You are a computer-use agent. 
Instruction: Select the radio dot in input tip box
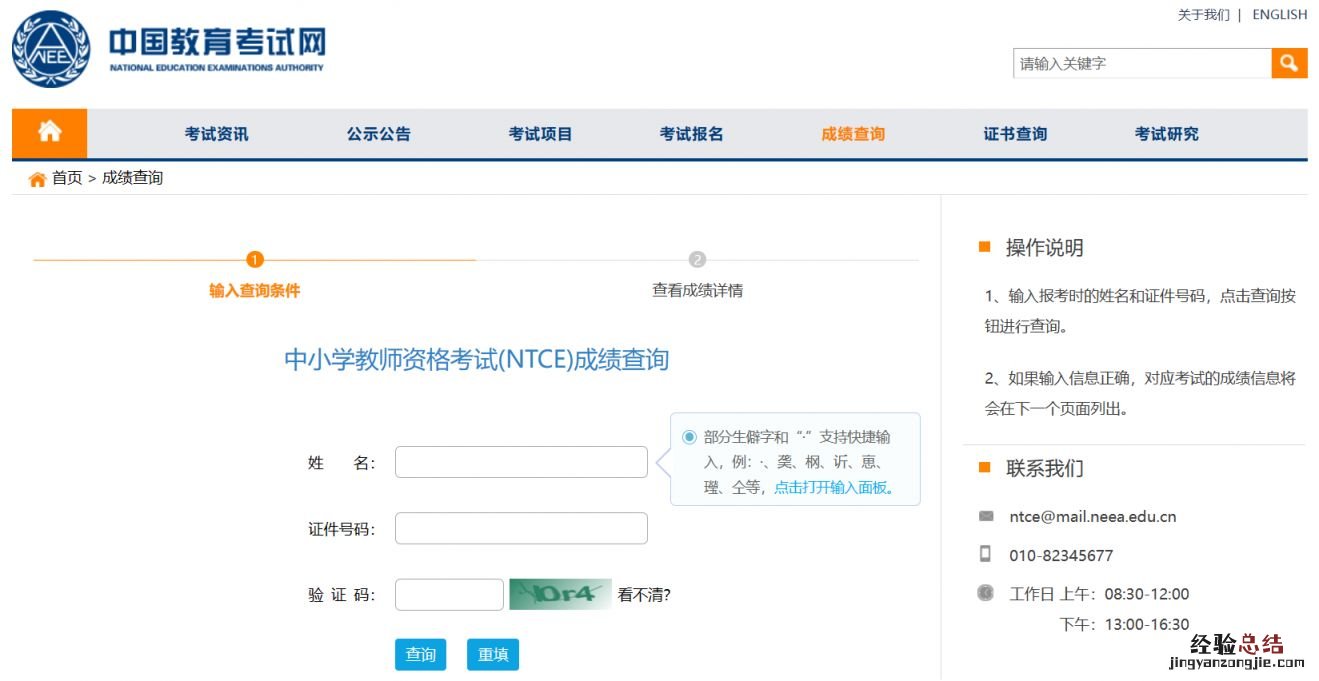click(689, 437)
